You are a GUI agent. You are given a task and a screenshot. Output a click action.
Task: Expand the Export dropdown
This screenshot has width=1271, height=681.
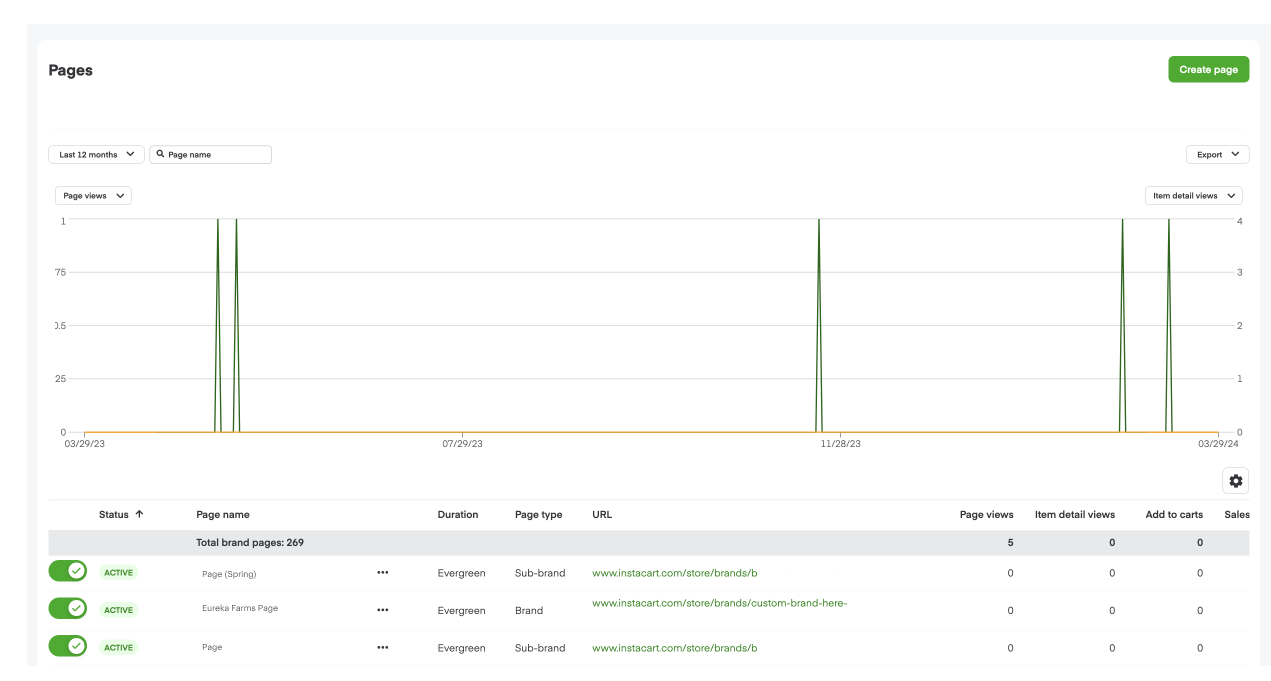coord(1217,154)
